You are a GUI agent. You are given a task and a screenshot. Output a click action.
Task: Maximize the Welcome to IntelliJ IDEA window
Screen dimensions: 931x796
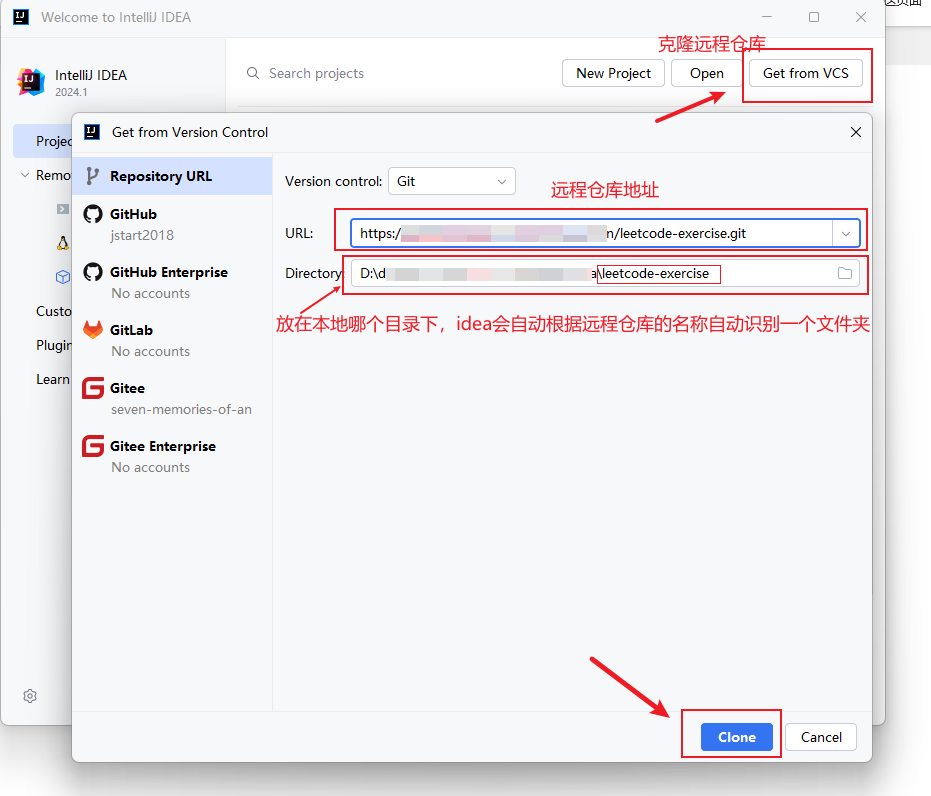click(x=814, y=17)
